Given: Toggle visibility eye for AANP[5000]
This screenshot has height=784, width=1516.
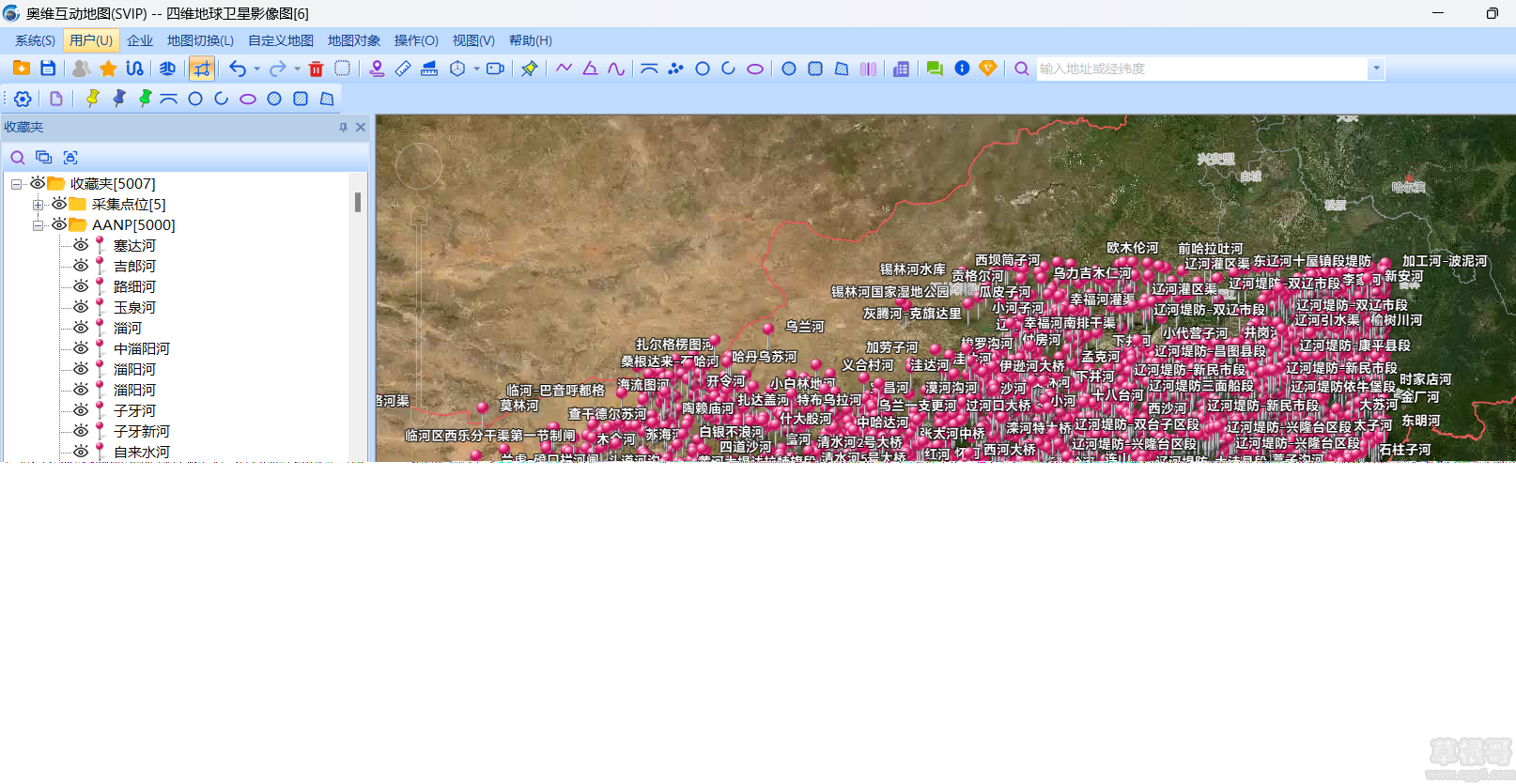Looking at the screenshot, I should [59, 224].
